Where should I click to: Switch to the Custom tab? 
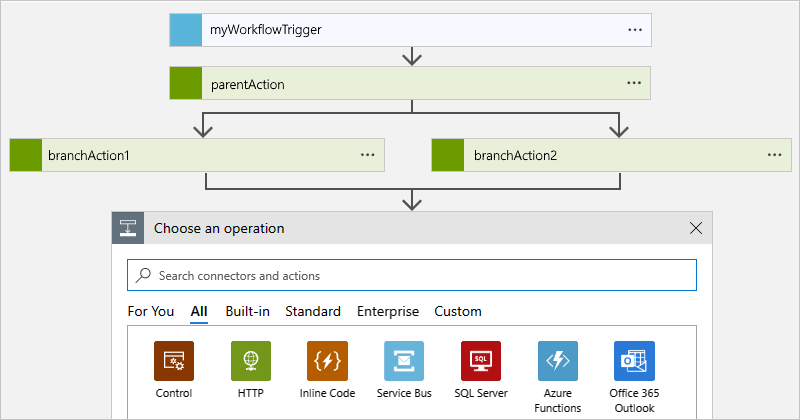(458, 311)
